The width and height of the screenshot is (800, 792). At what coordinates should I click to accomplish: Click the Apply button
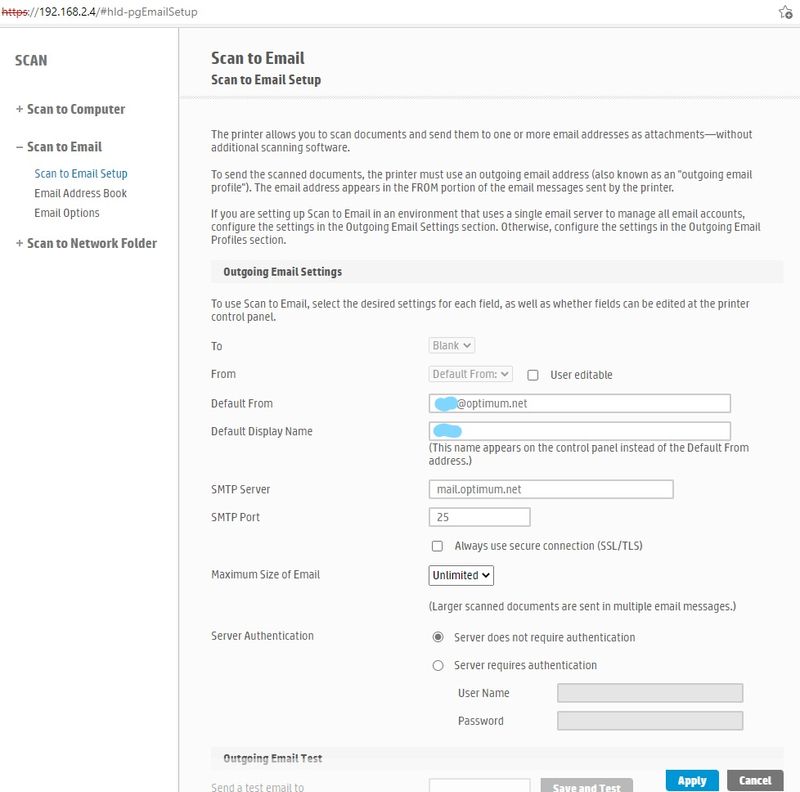(x=691, y=780)
